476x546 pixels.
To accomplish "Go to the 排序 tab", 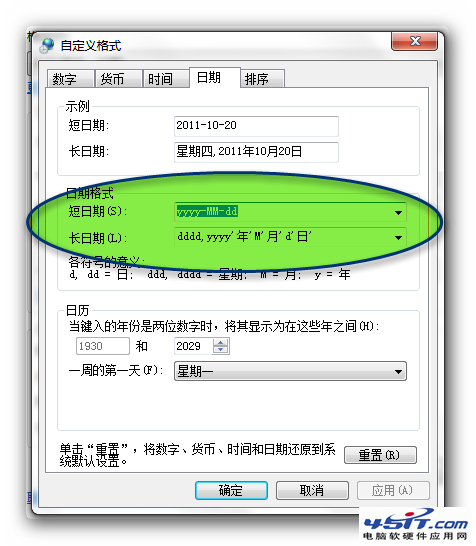I will (x=263, y=79).
